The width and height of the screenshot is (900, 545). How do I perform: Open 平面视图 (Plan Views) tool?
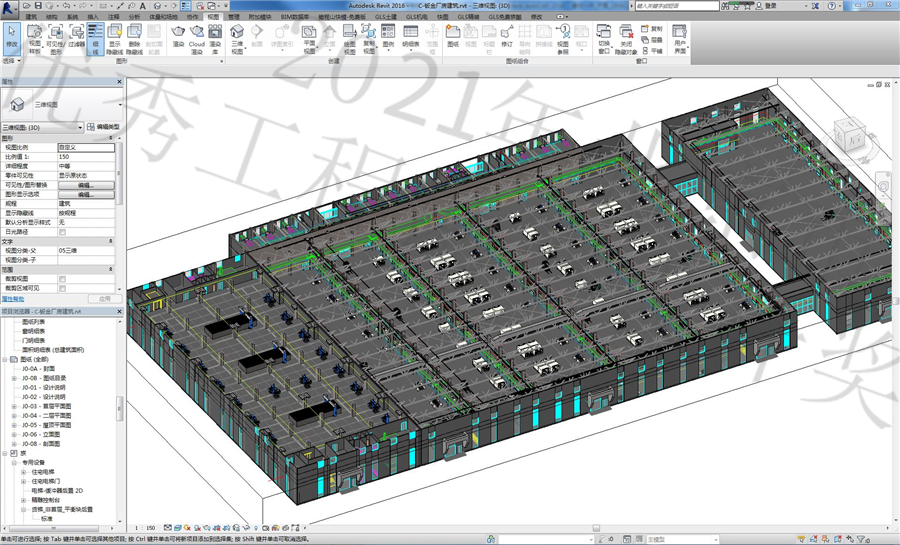pyautogui.click(x=309, y=39)
